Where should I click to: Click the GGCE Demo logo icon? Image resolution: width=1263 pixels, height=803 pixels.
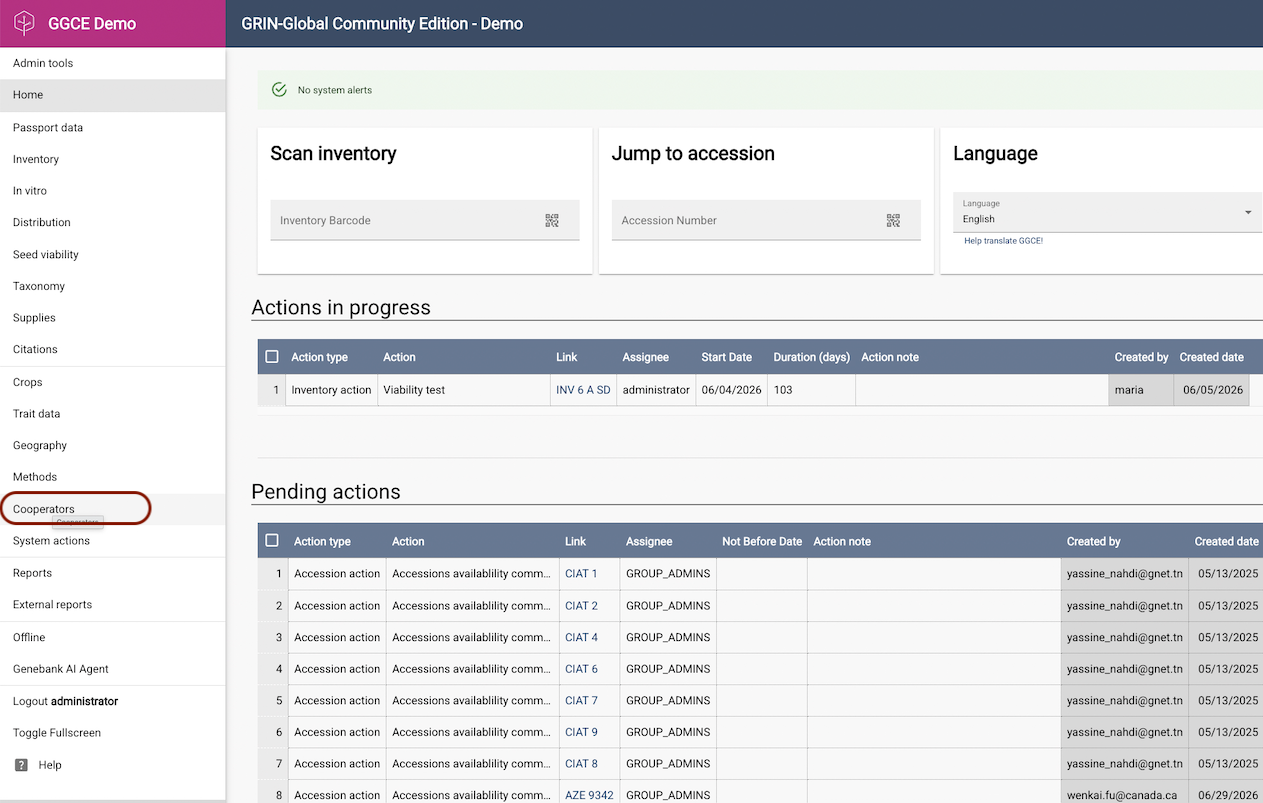24,23
